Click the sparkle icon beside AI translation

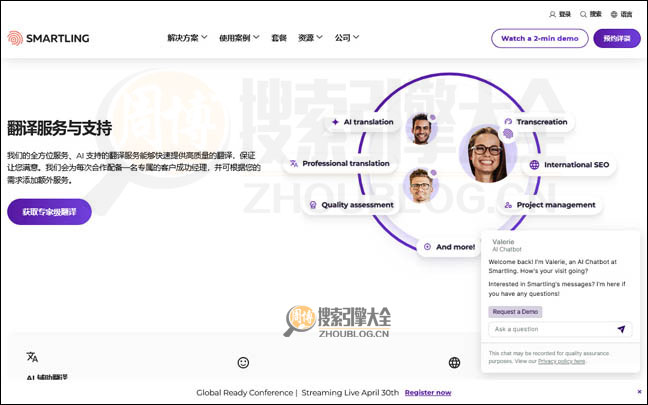pos(335,122)
